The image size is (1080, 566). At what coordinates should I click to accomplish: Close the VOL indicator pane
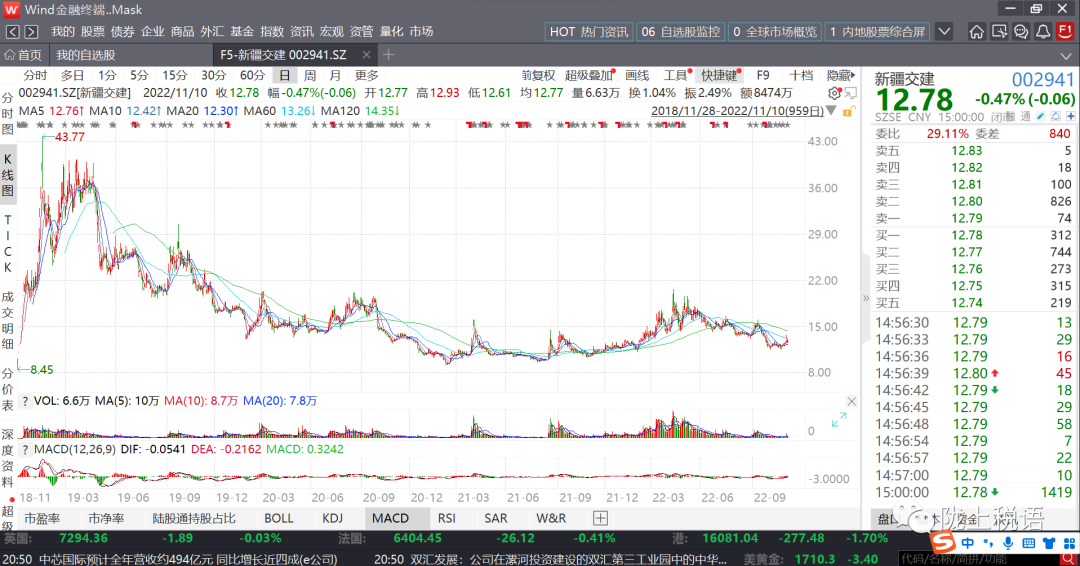pyautogui.click(x=851, y=401)
